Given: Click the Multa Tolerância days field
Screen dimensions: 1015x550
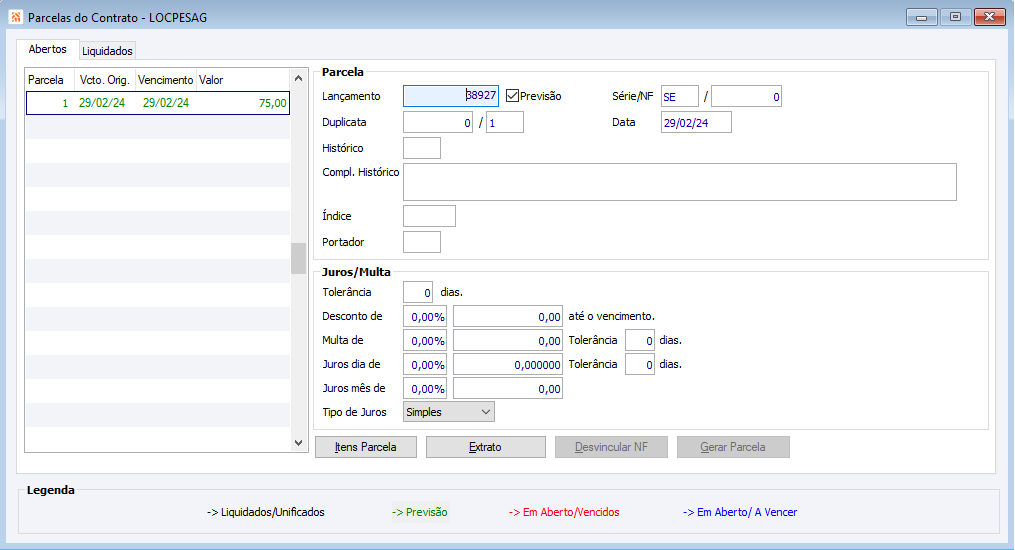Looking at the screenshot, I should point(640,340).
